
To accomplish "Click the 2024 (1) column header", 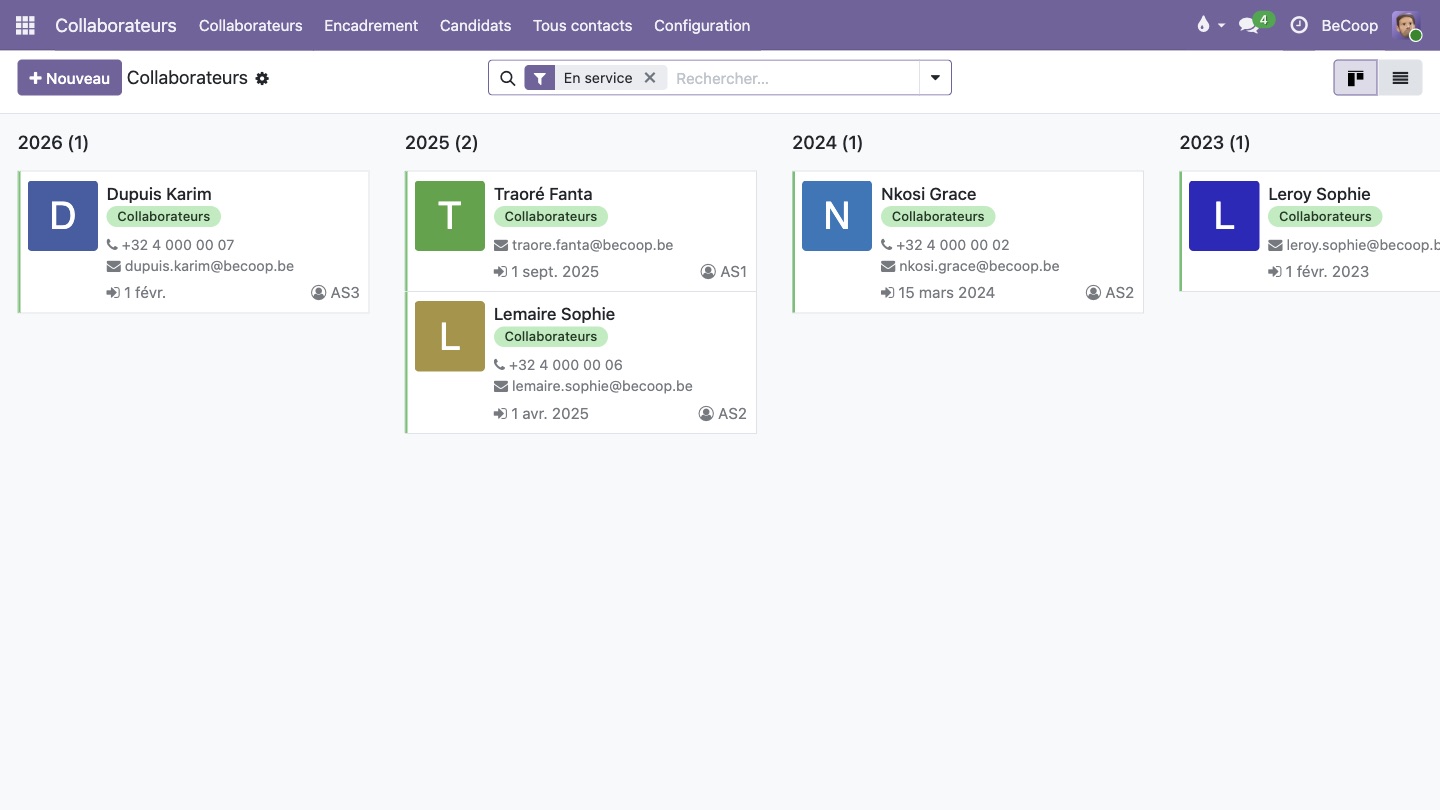I will point(827,143).
